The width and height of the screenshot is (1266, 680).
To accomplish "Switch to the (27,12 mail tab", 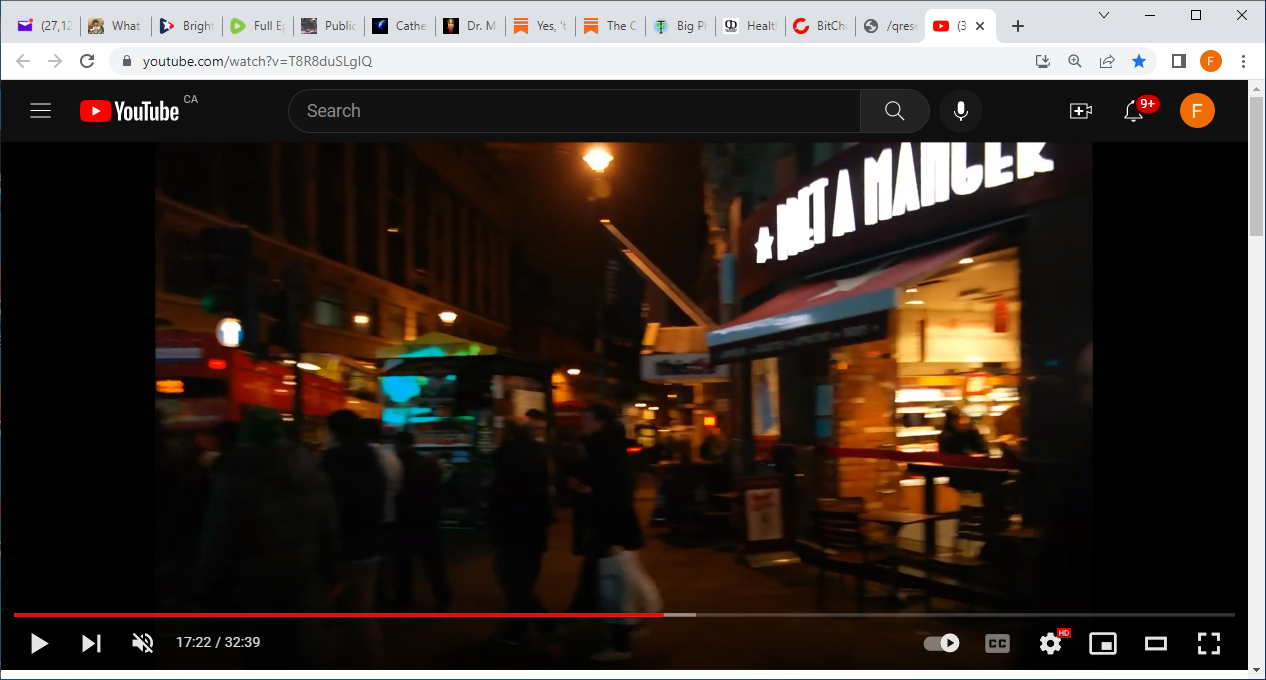I will tap(45, 26).
